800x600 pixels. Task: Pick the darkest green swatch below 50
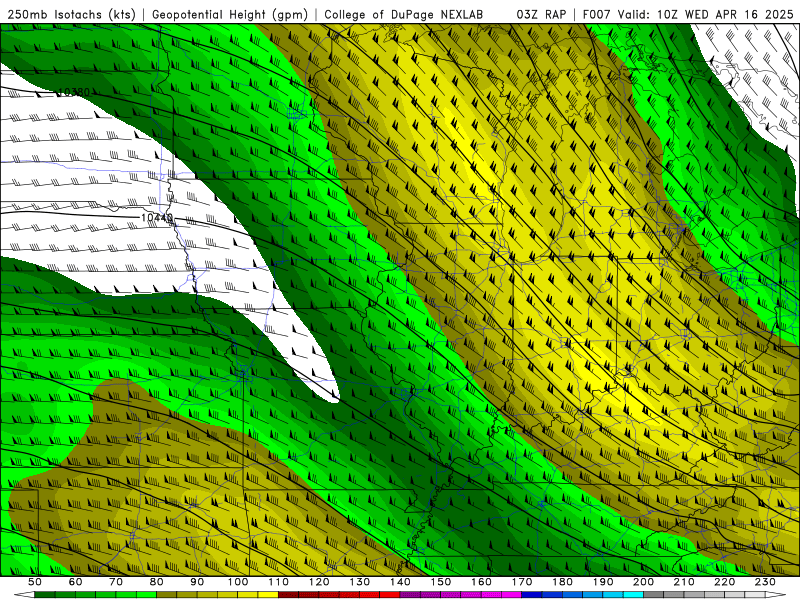45,594
